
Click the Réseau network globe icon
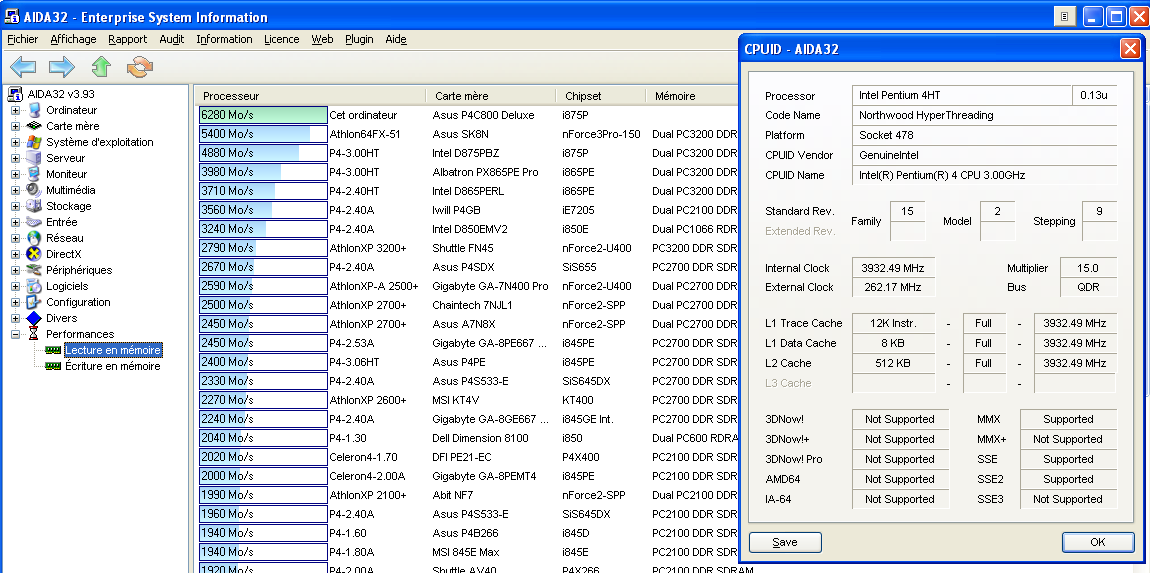tap(34, 238)
